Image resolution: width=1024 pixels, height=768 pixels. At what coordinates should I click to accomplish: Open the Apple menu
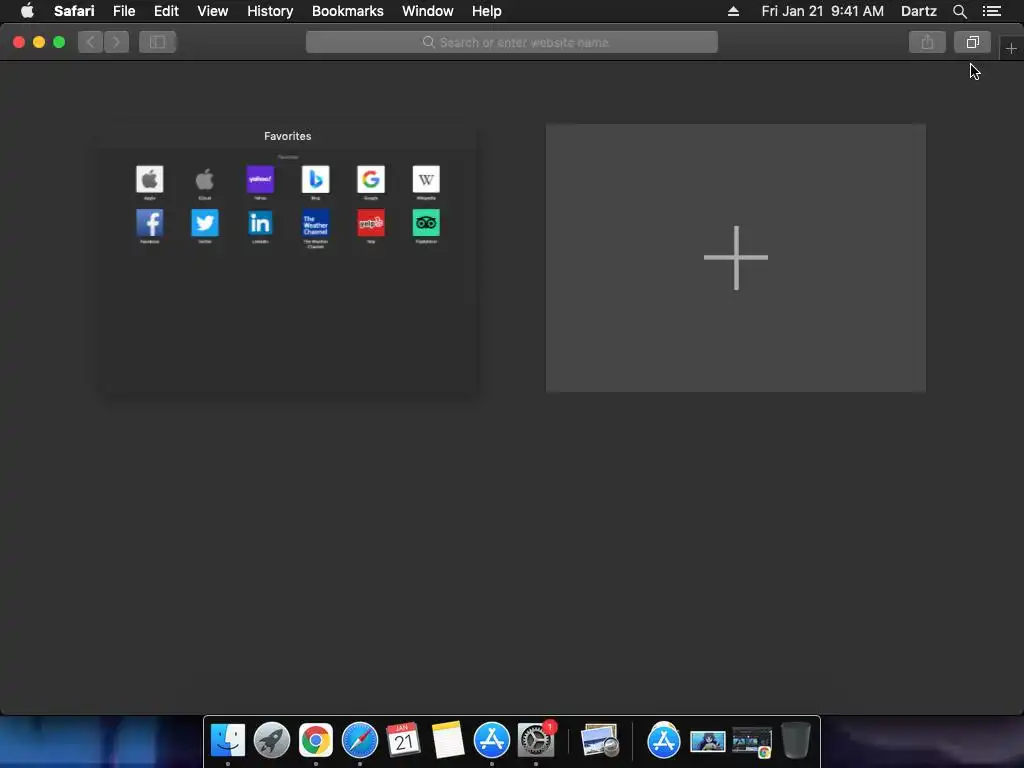point(27,11)
